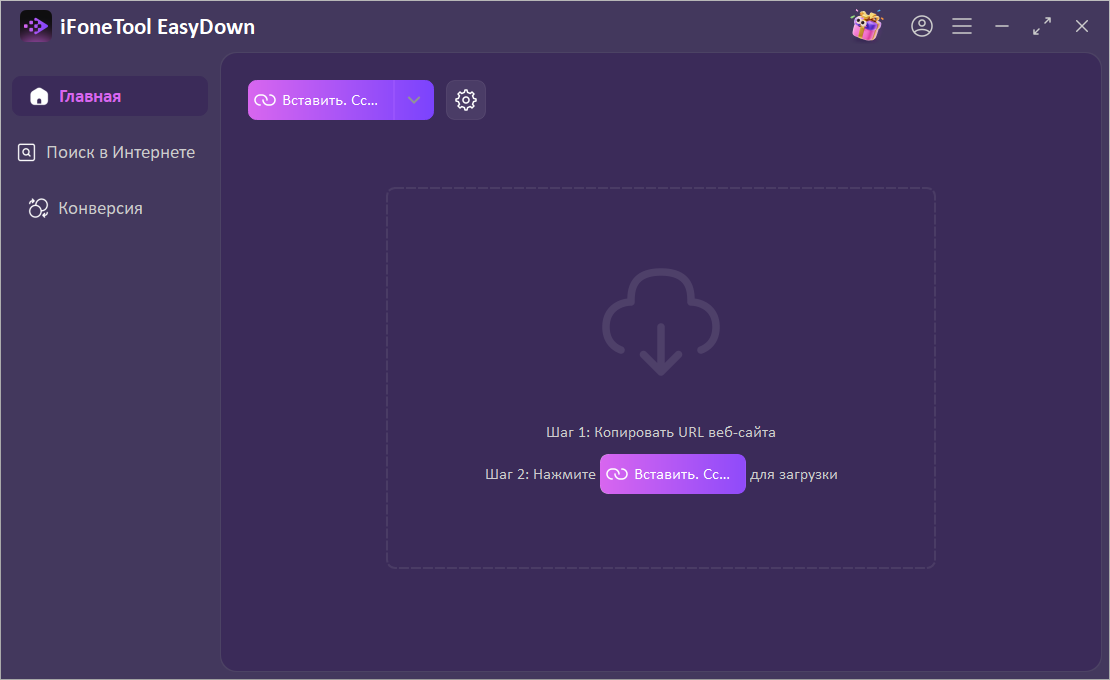Open the user account icon

pos(922,26)
